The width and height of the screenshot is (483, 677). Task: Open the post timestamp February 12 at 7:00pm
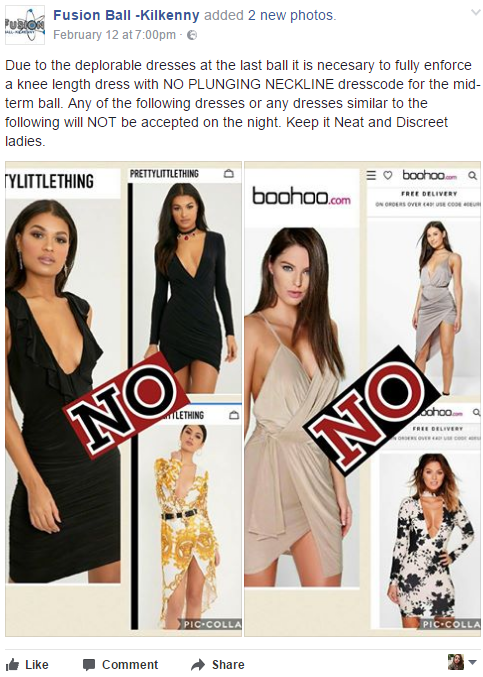click(x=114, y=35)
